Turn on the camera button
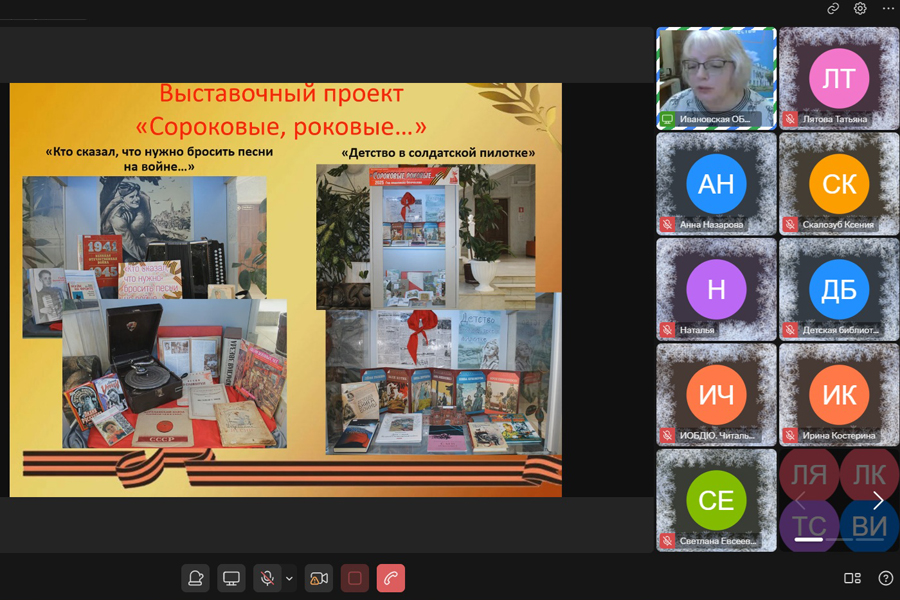 [319, 578]
